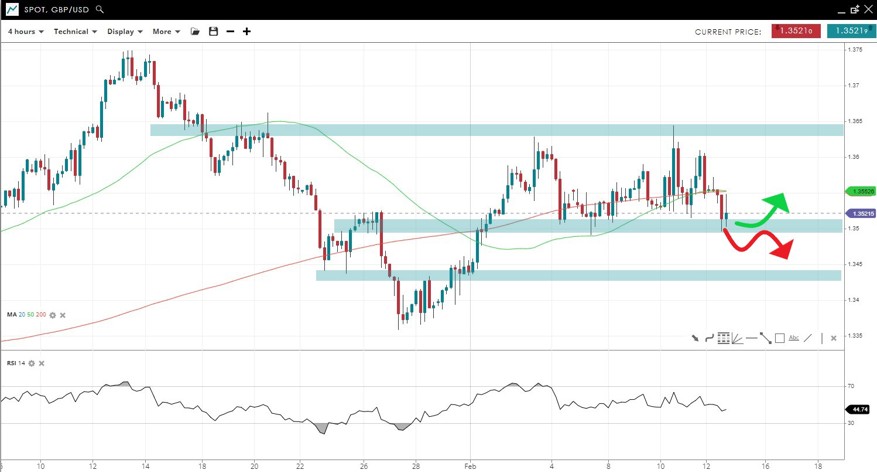Remove the MA indicator overlay
The width and height of the screenshot is (877, 472).
(62, 315)
